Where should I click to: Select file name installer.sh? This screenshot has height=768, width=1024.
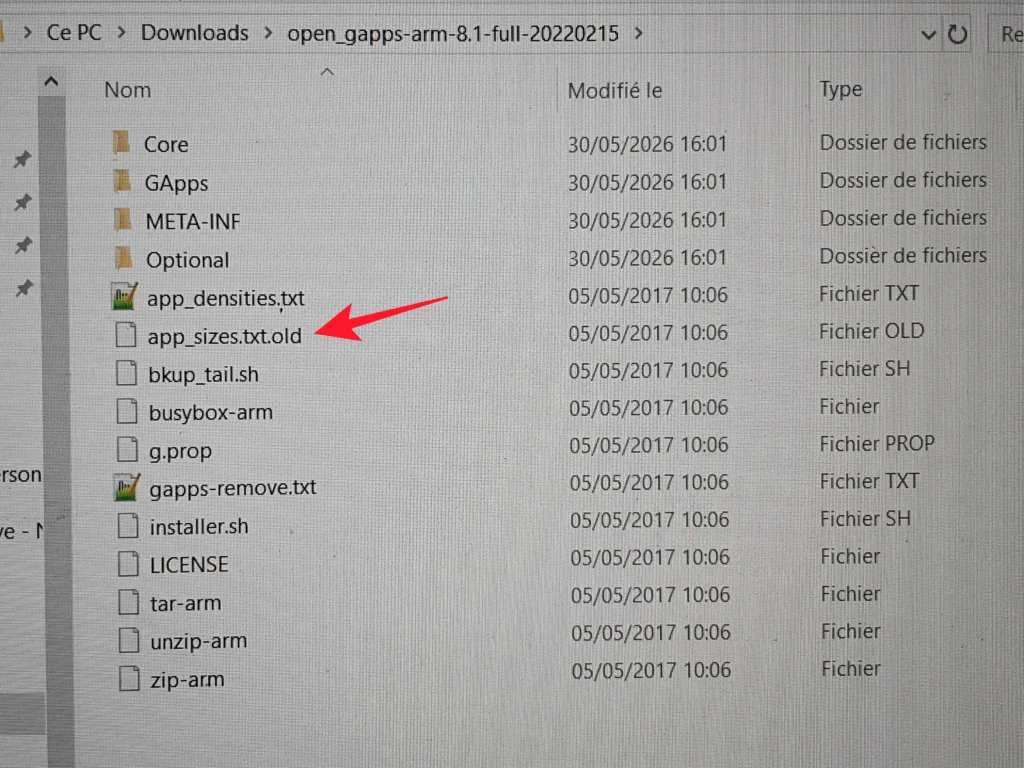coord(199,526)
